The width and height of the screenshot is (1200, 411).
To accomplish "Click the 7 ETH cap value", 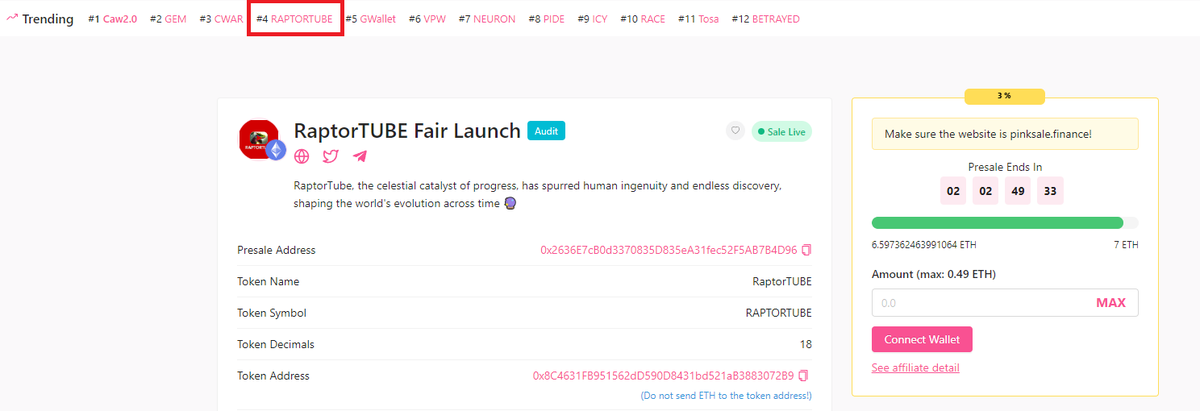I will pos(1126,244).
